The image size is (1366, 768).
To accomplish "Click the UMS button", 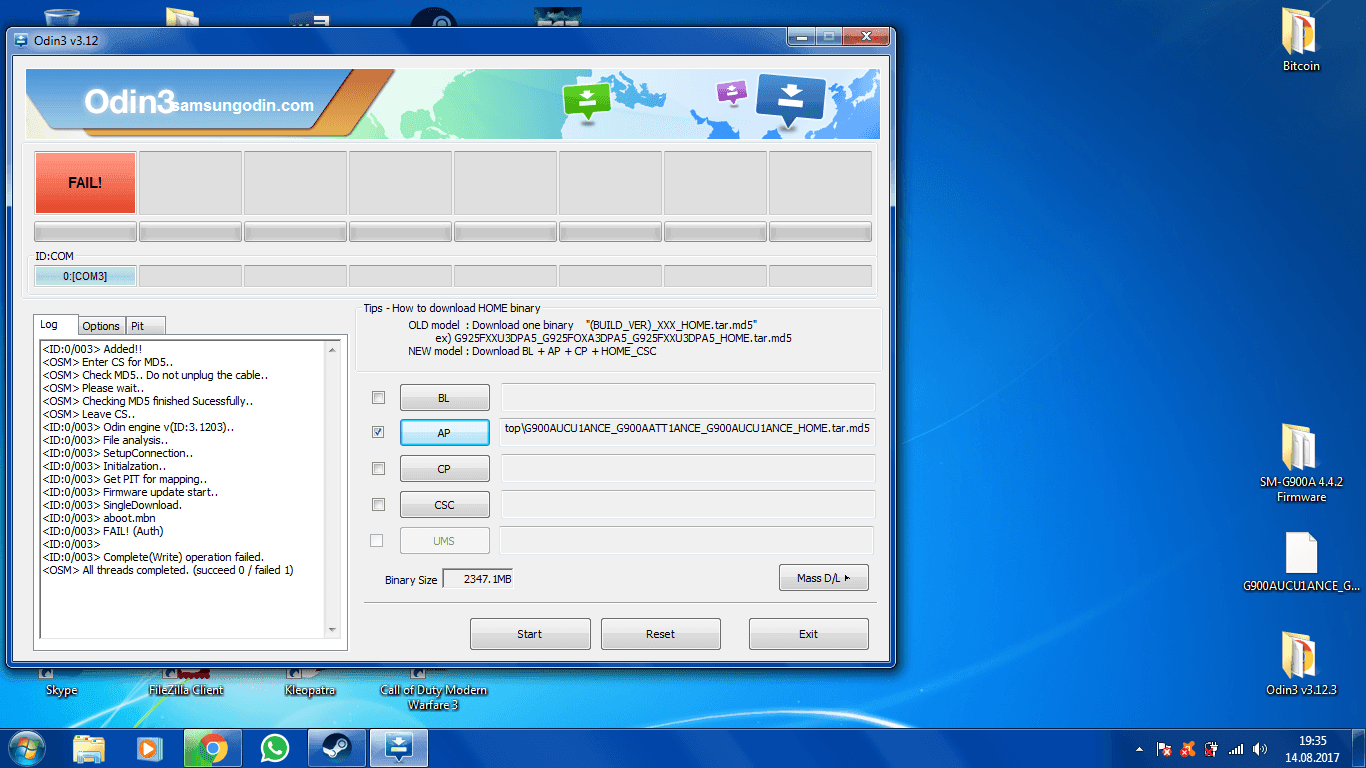I will point(444,541).
